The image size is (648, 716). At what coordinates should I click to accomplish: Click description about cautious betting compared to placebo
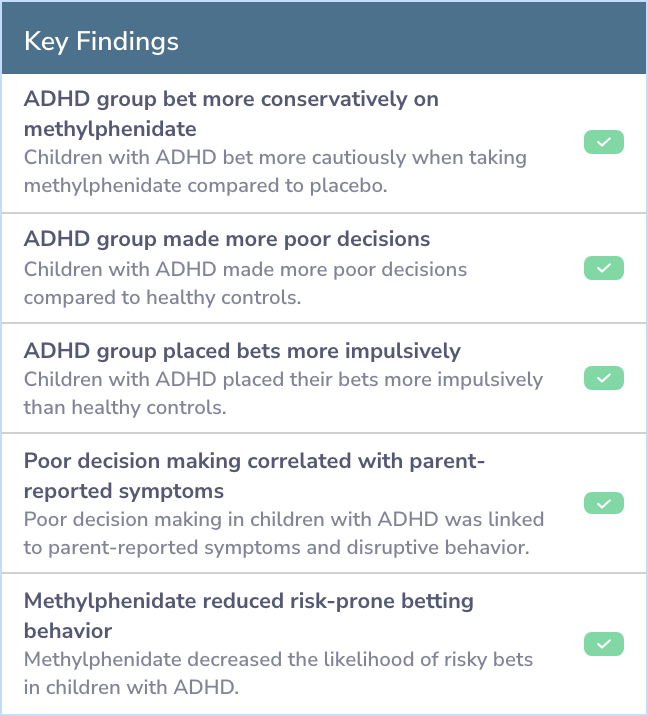(x=275, y=171)
